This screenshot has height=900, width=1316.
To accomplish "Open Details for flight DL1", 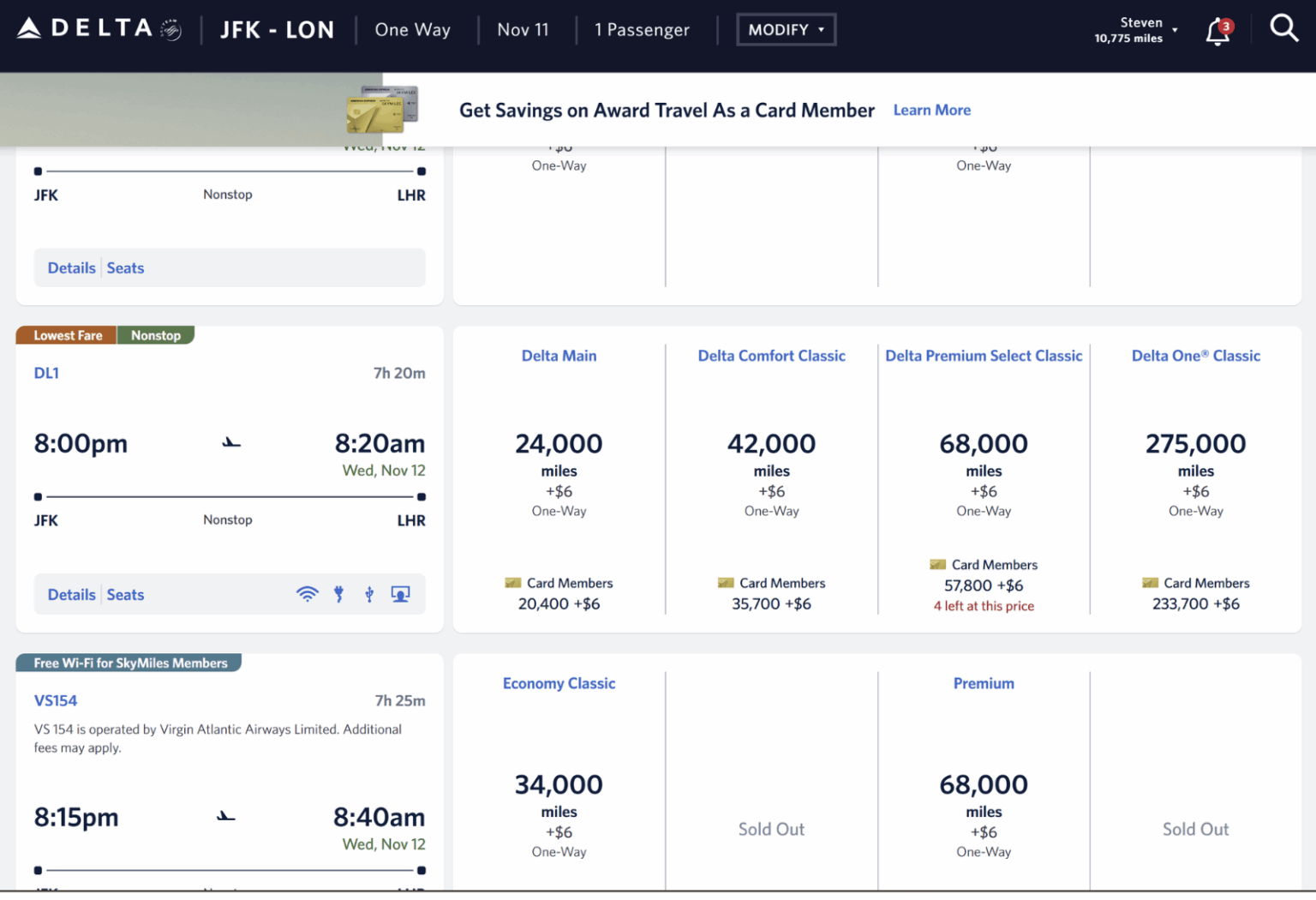I will point(71,593).
